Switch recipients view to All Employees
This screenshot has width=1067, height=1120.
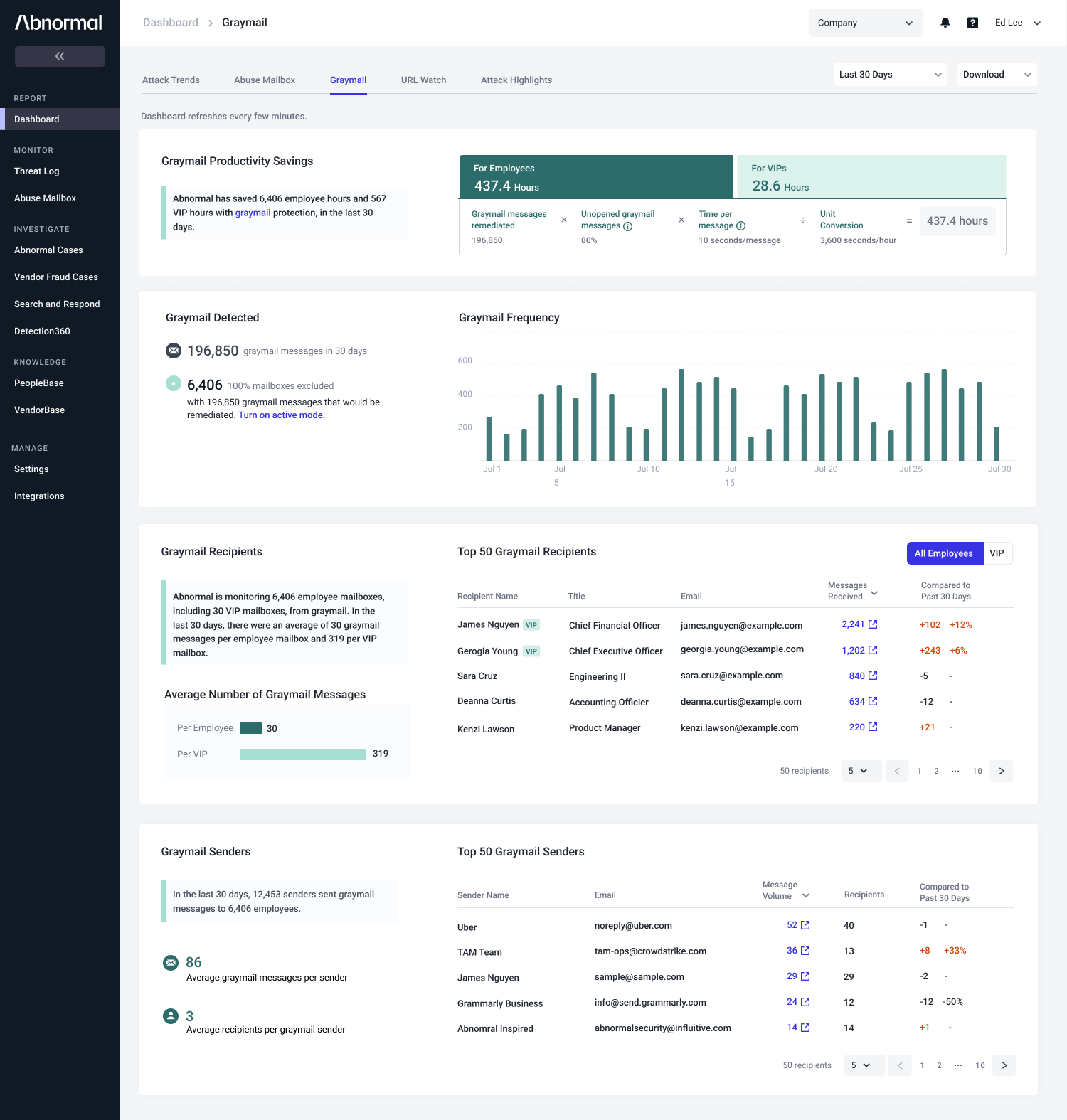point(945,553)
